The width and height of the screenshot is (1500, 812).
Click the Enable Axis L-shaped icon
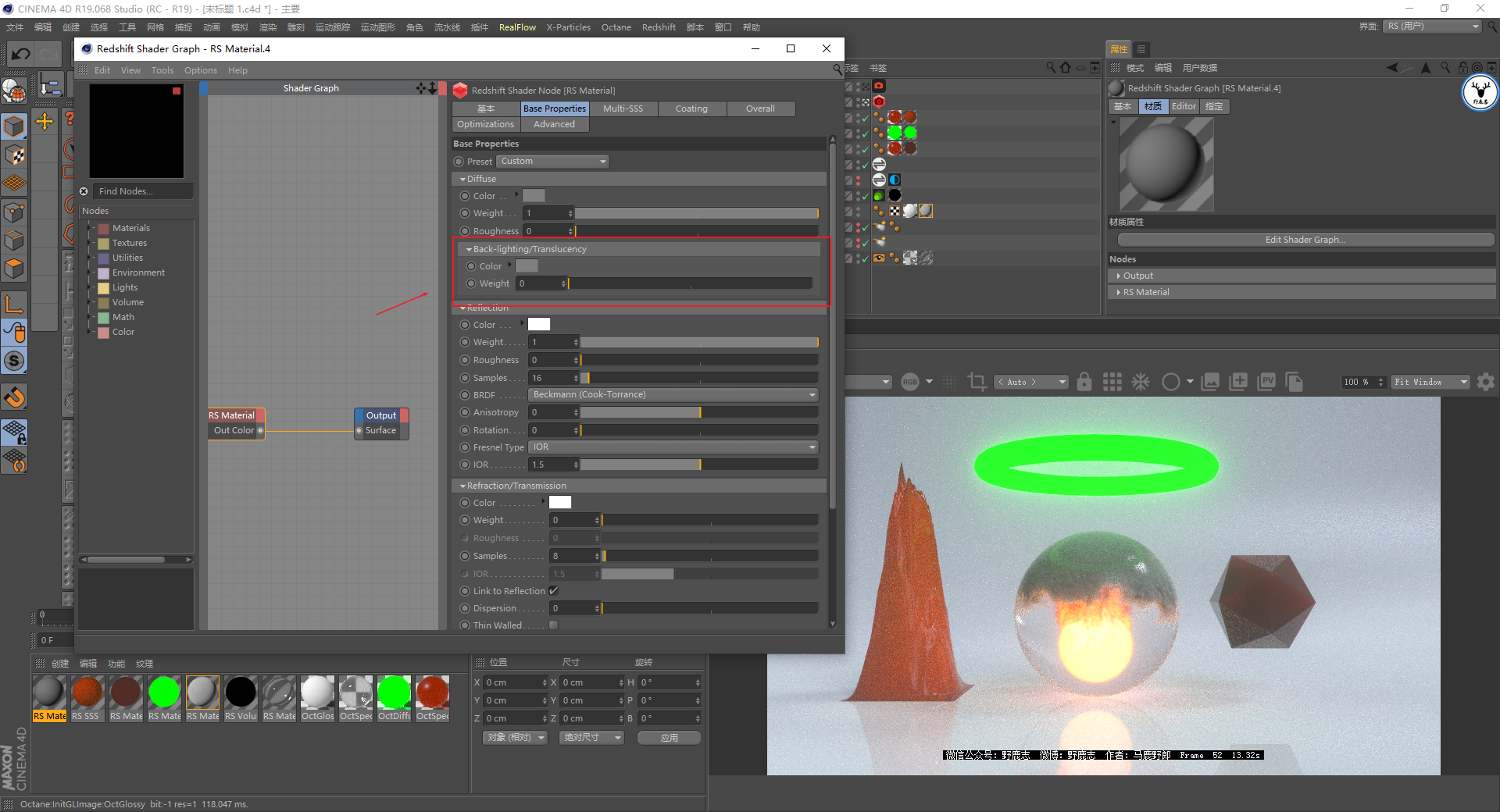(15, 304)
